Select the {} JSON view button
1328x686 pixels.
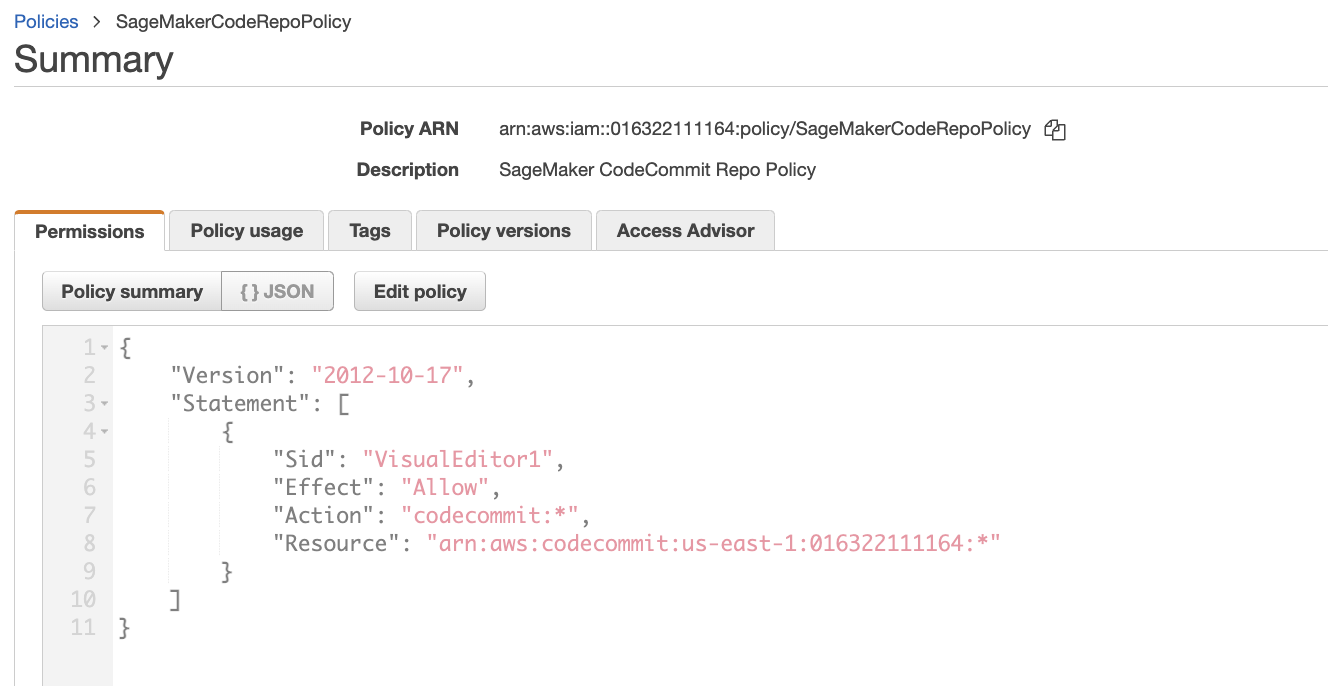click(x=277, y=291)
